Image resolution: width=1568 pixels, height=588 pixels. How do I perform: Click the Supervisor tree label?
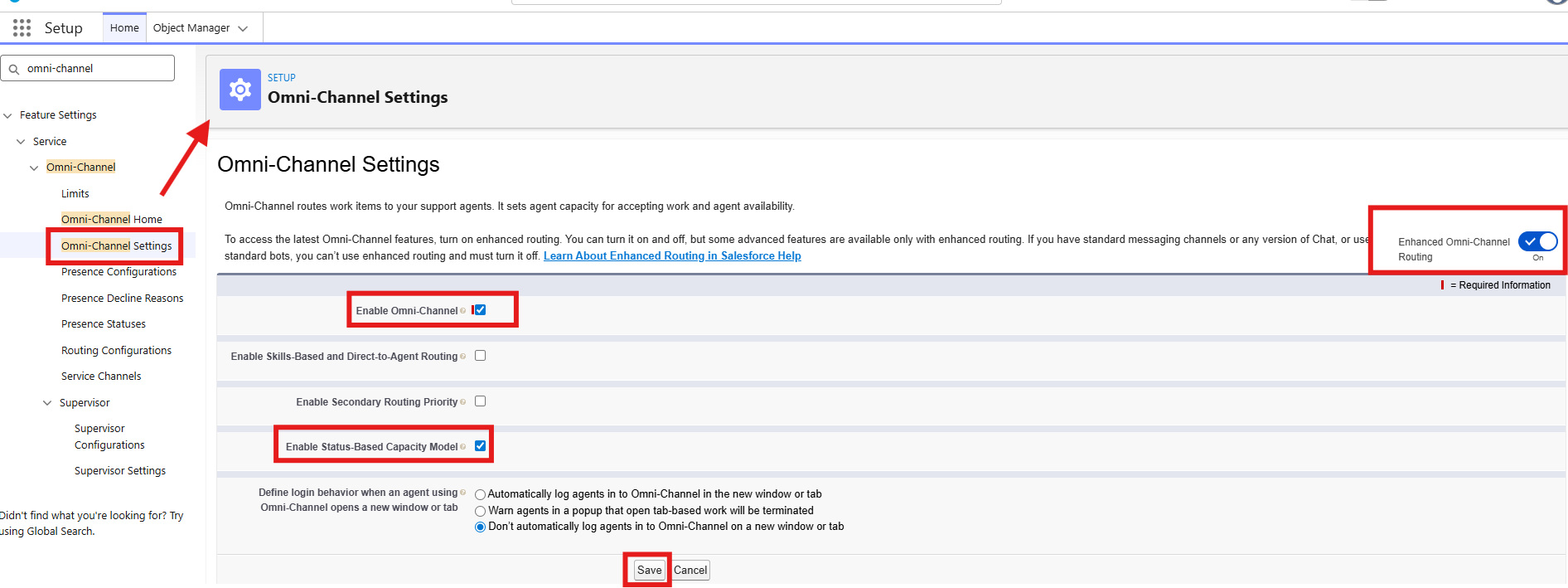tap(85, 403)
